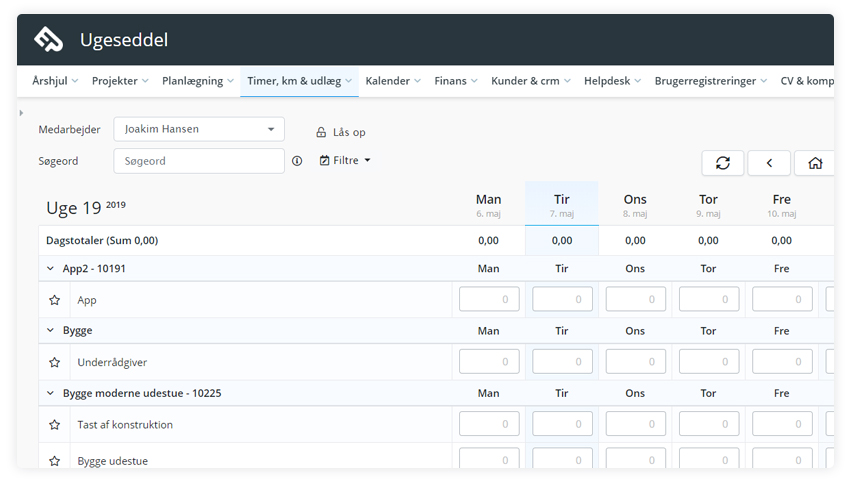Click Underrådgiver Friday hours field

(782, 362)
